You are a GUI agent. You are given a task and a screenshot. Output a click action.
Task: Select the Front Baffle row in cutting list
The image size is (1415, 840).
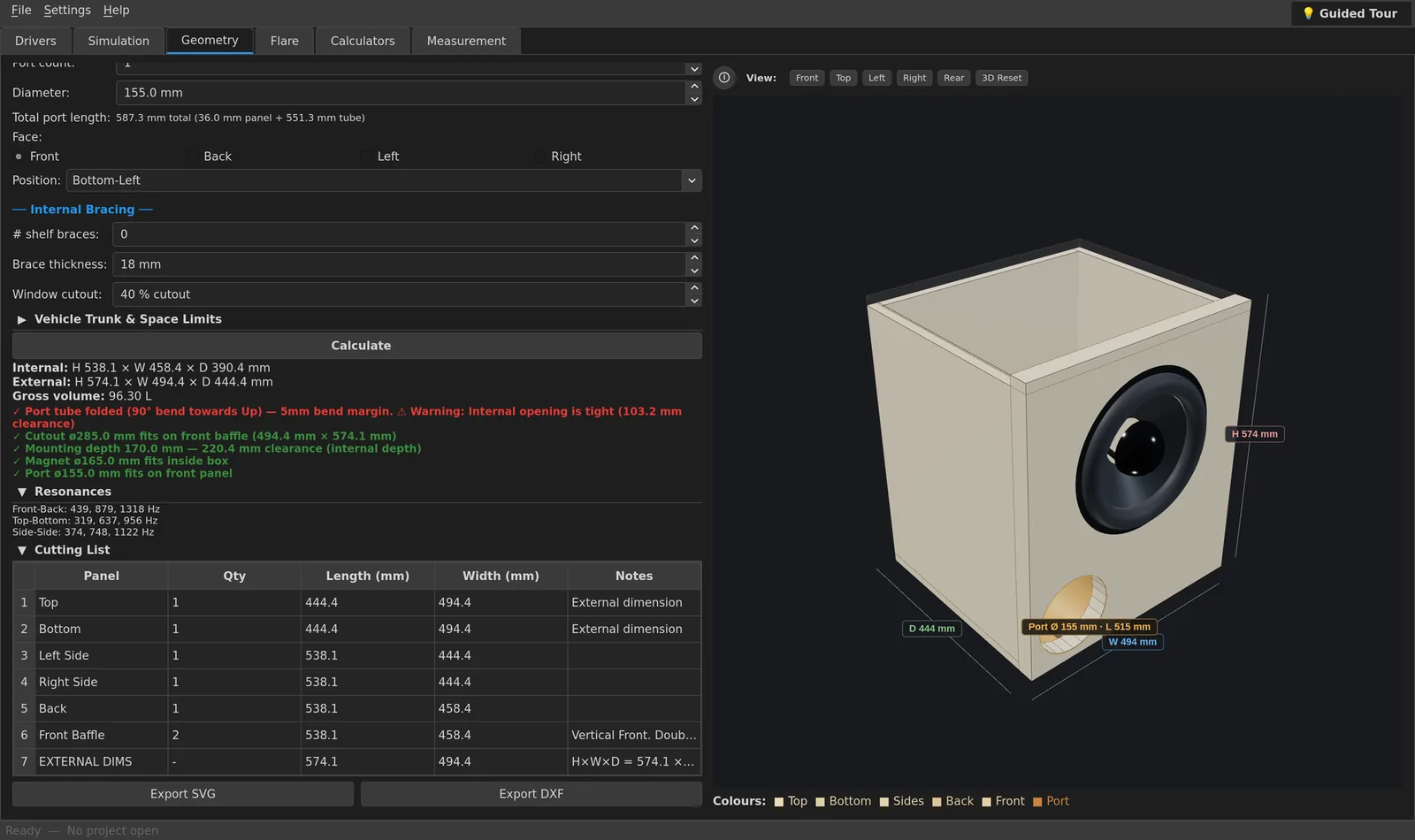(357, 735)
